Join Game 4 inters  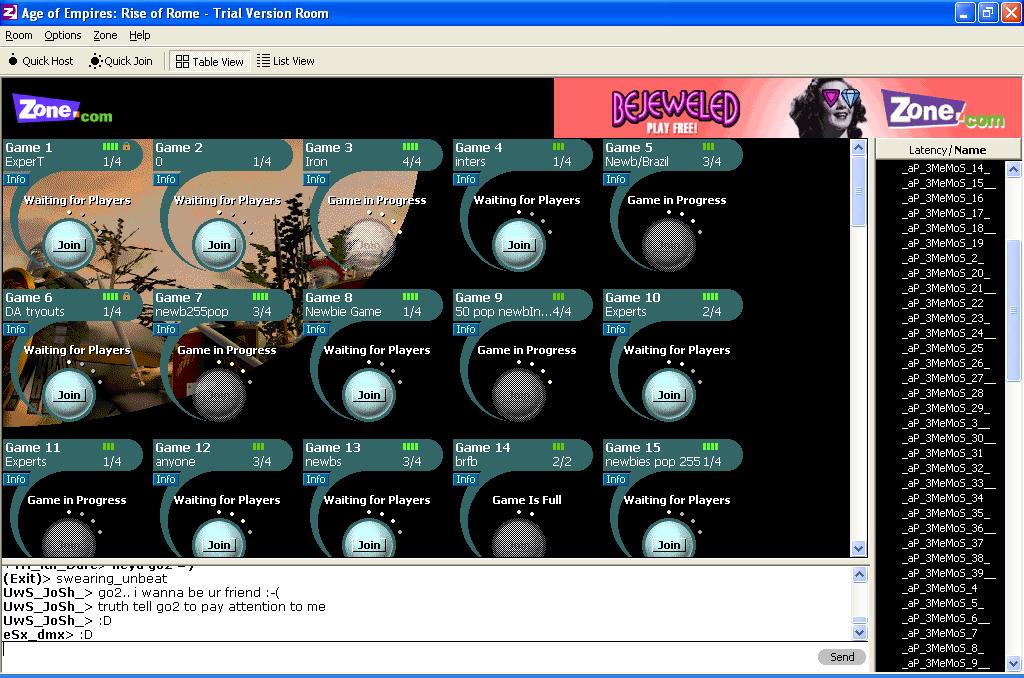519,245
